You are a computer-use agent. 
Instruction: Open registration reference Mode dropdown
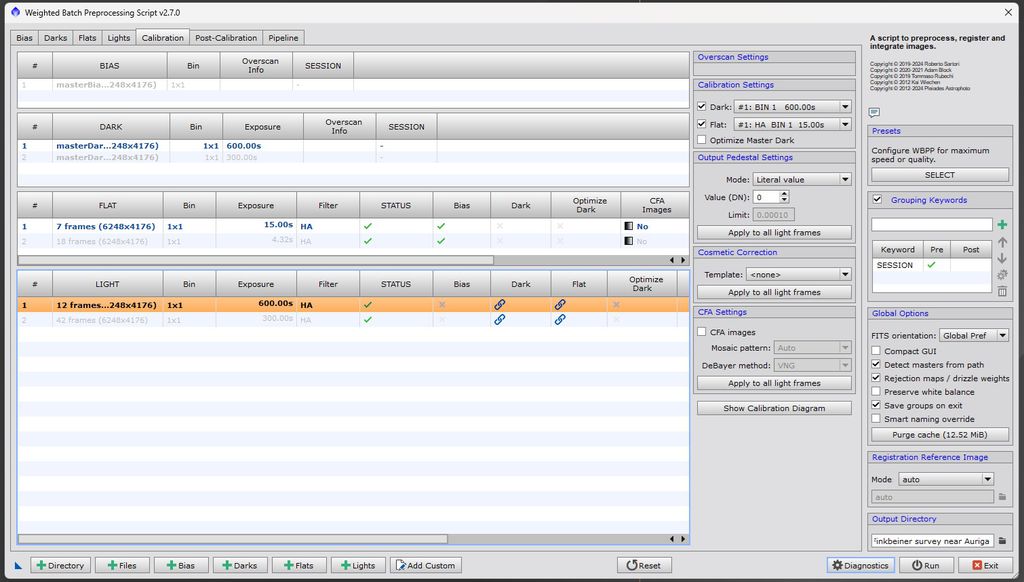point(946,479)
